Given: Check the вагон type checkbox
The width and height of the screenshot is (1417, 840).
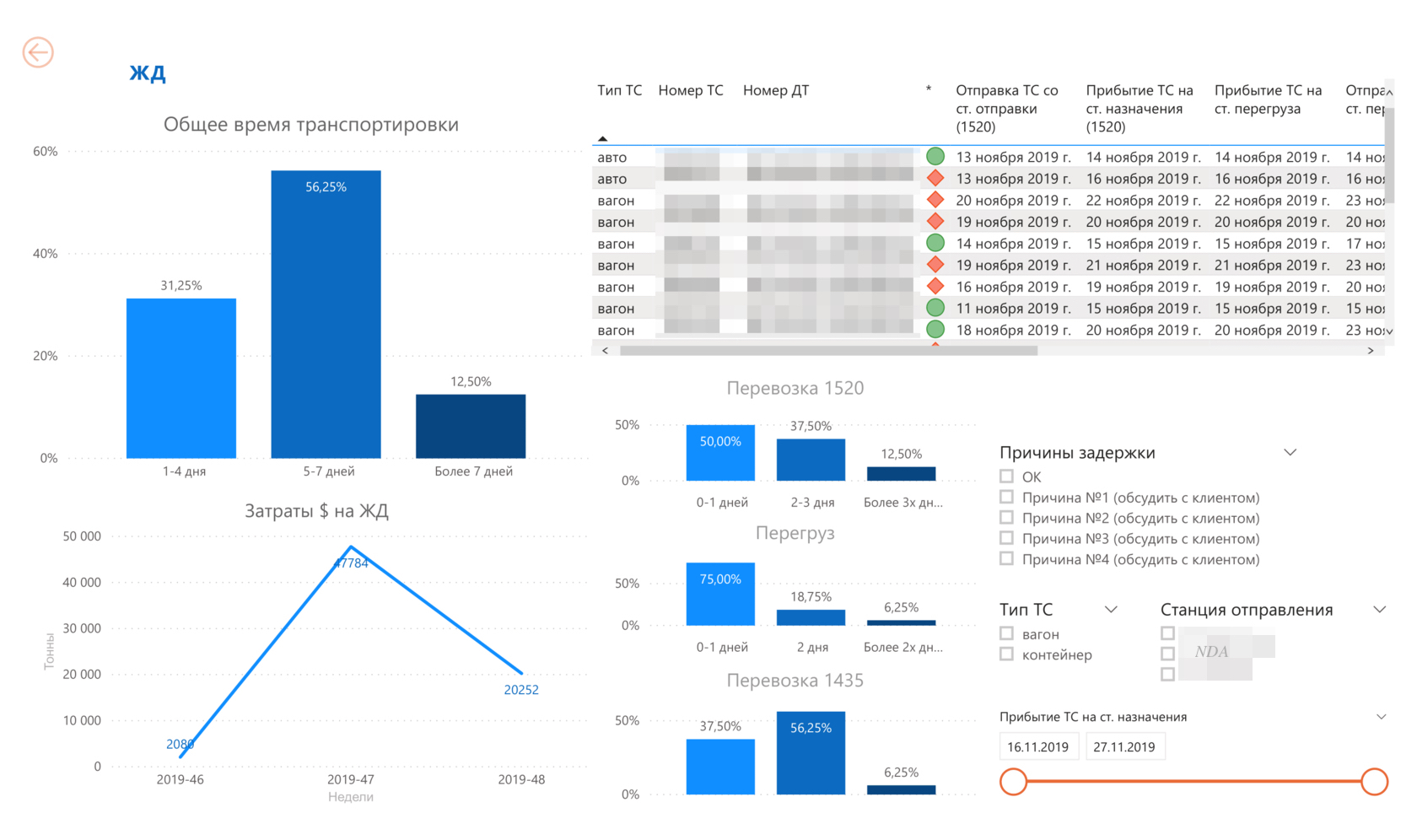Looking at the screenshot, I should pyautogui.click(x=1006, y=633).
